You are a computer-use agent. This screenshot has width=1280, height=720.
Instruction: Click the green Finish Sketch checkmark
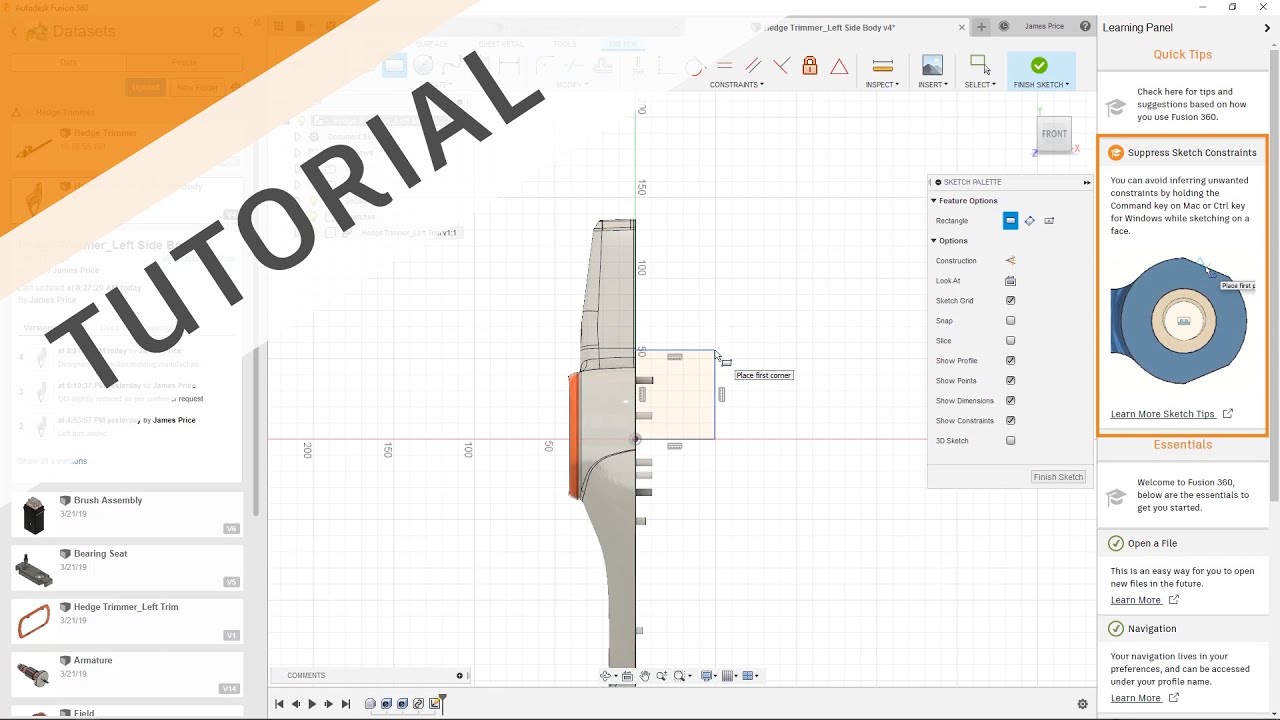point(1039,65)
